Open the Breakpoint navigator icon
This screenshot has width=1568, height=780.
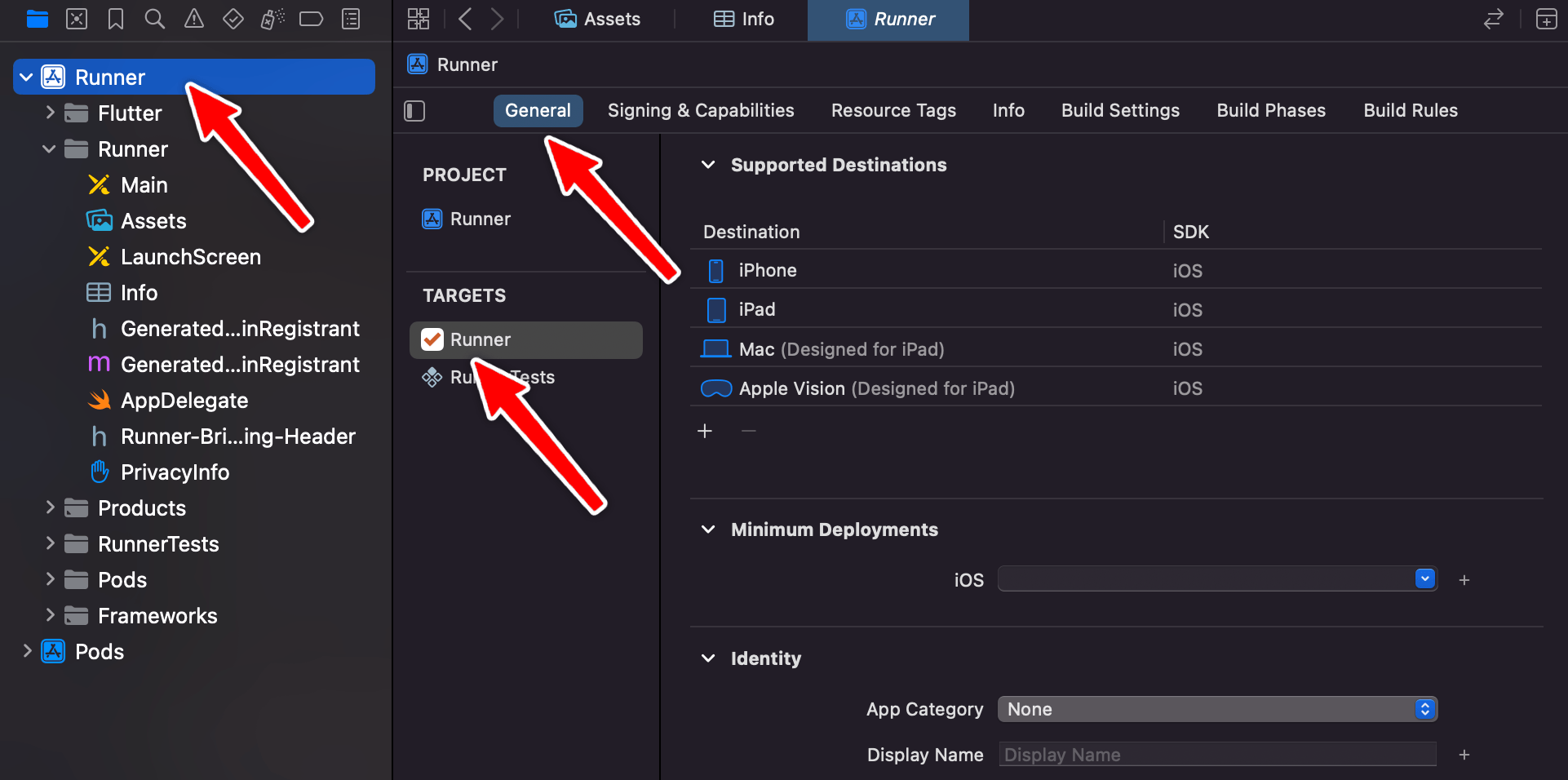(x=312, y=19)
